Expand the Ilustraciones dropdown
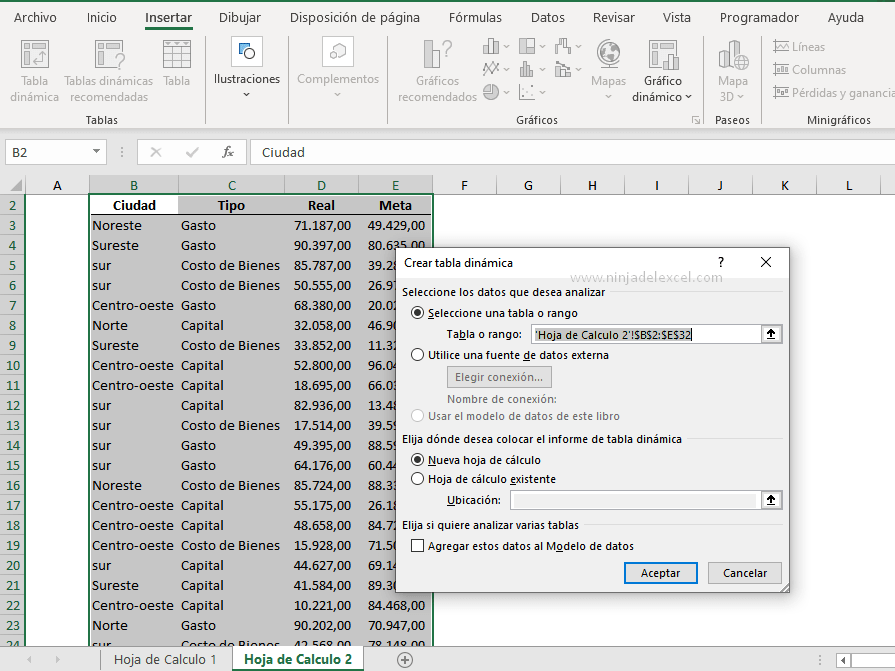Viewport: 895px width, 671px height. click(x=246, y=94)
